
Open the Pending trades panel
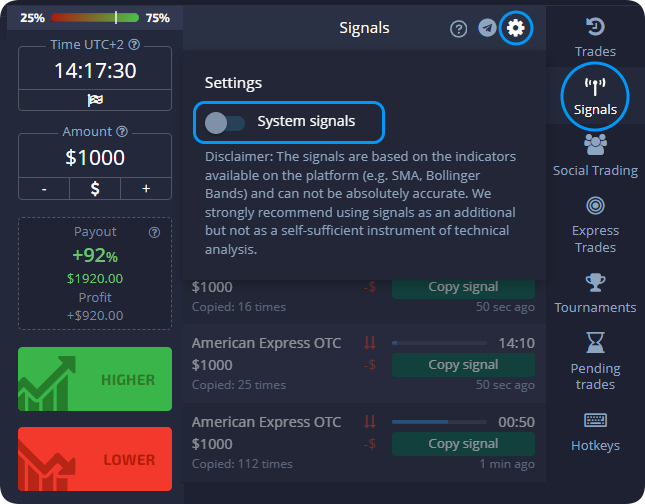pos(595,361)
